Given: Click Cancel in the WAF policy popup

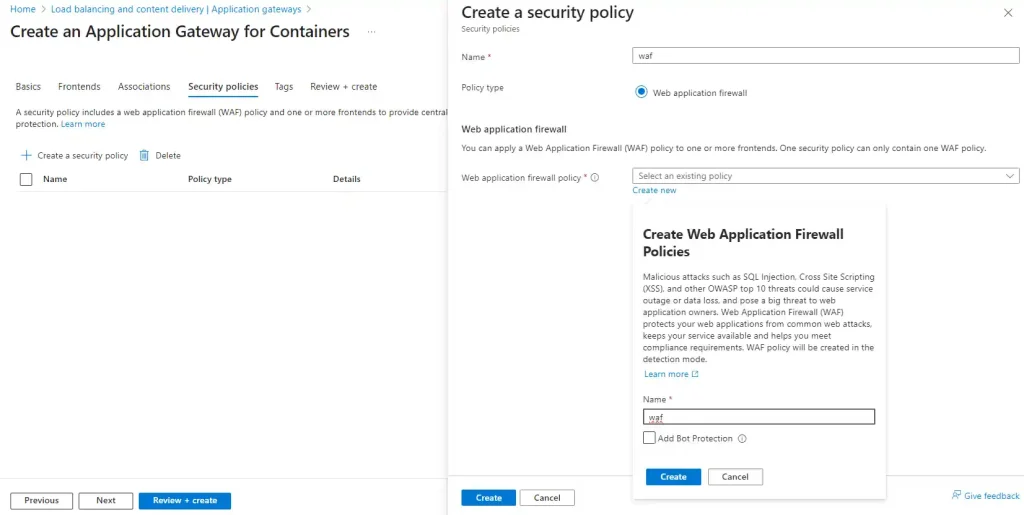Looking at the screenshot, I should [x=735, y=477].
